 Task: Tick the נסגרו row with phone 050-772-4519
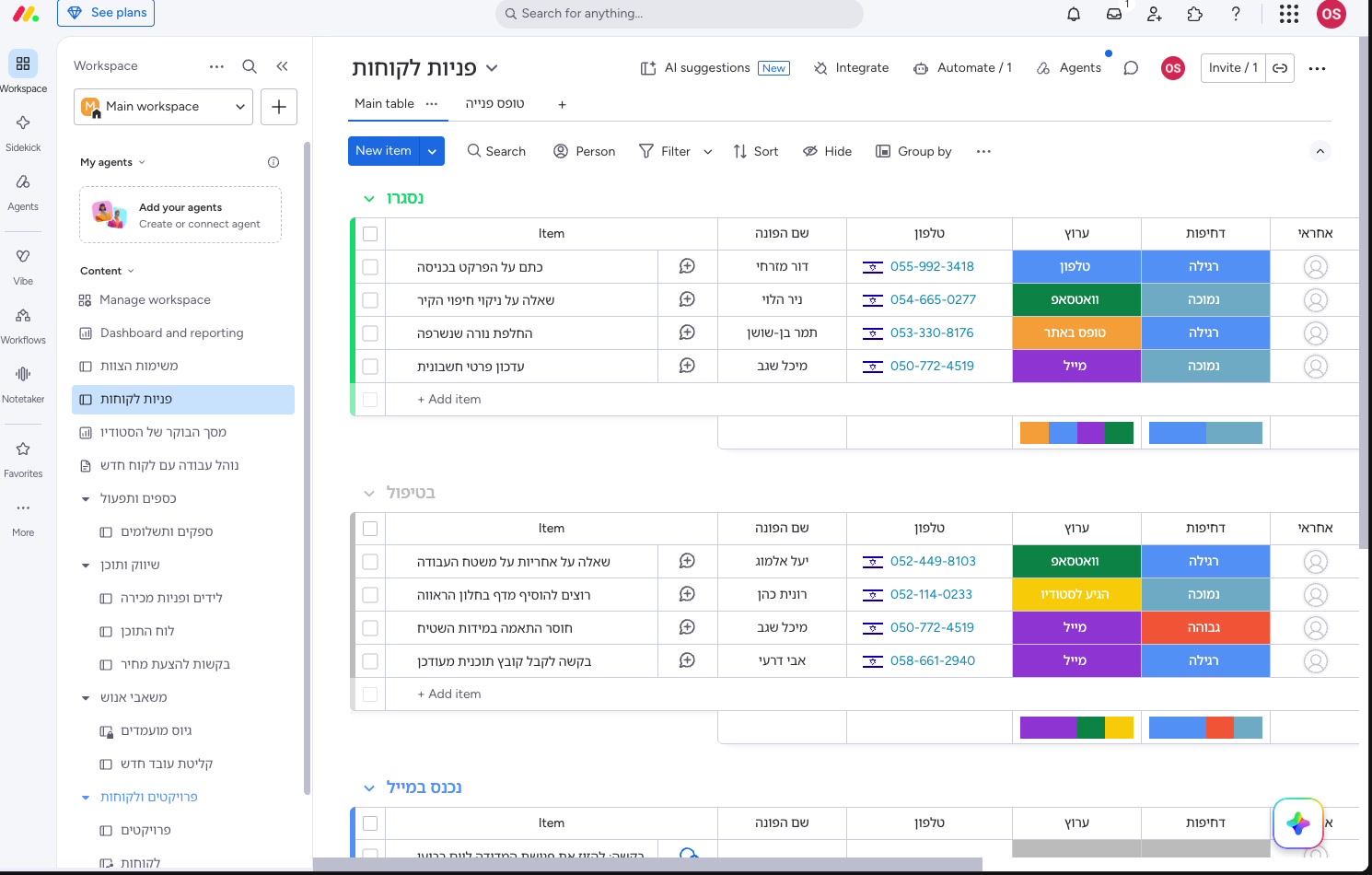(x=370, y=367)
